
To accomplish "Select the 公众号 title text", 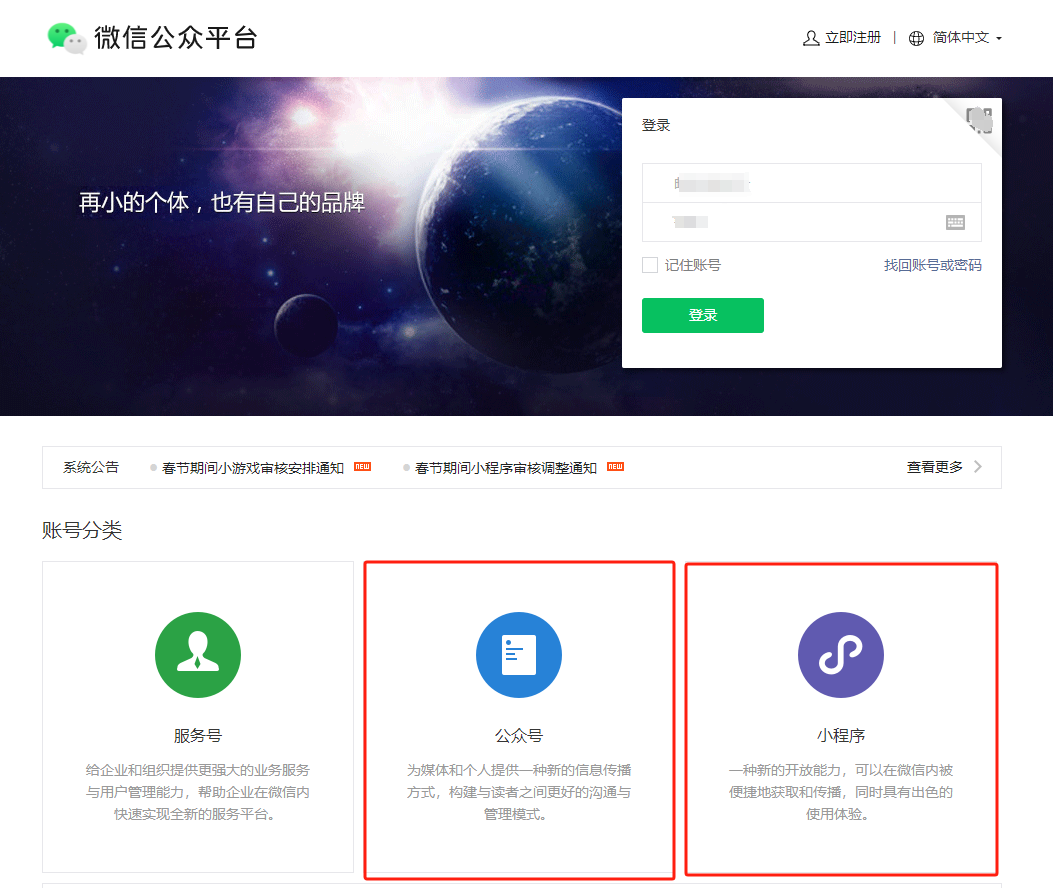I will coord(519,736).
